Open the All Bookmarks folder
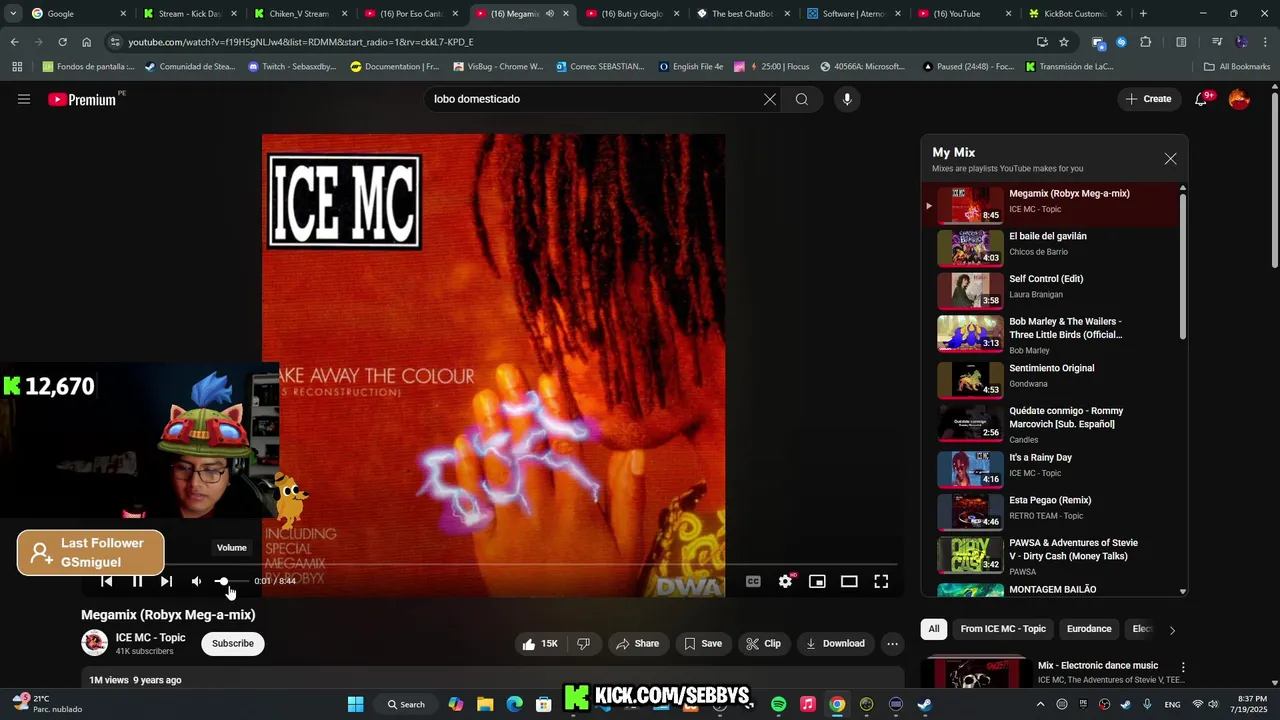The image size is (1280, 720). pos(1236,67)
